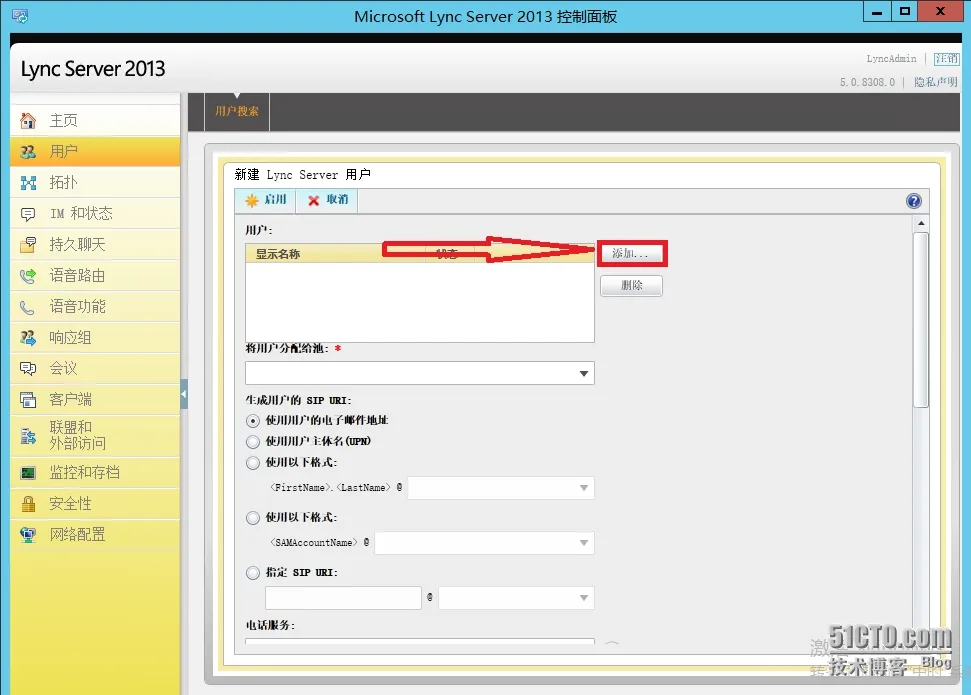Open the 将用户分配给池 pool dropdown

coord(420,374)
